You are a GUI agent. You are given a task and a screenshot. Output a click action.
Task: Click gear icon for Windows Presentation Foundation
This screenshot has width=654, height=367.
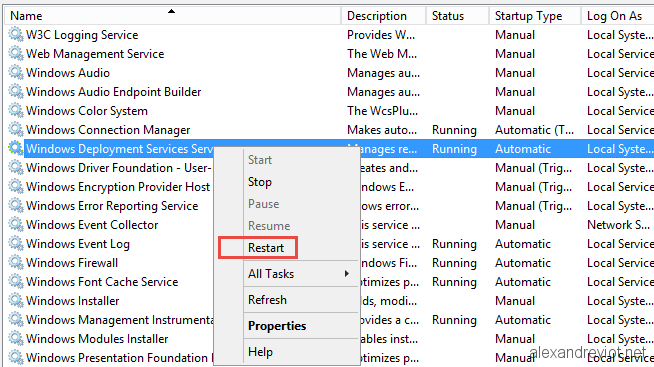point(16,357)
